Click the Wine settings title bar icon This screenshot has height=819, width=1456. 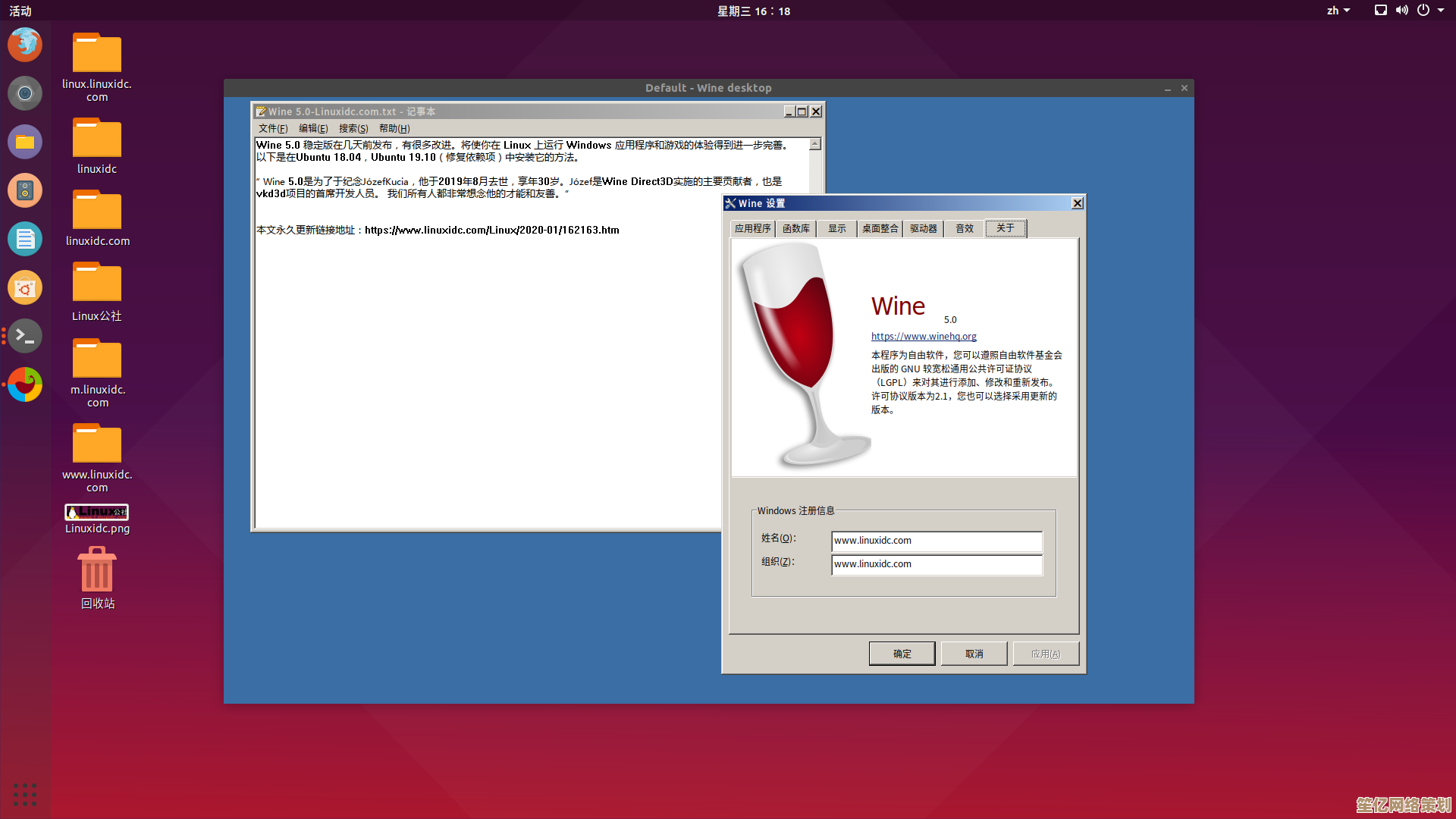730,203
